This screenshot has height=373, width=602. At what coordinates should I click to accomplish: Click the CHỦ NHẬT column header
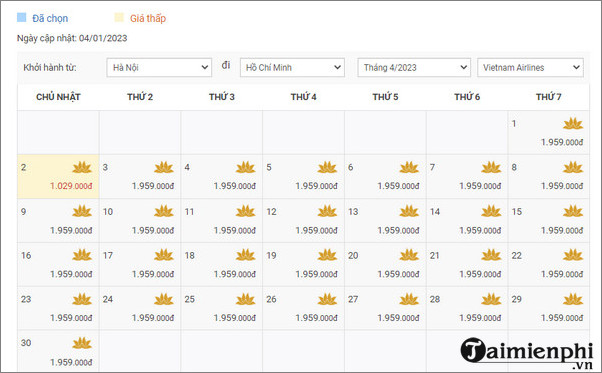click(58, 97)
